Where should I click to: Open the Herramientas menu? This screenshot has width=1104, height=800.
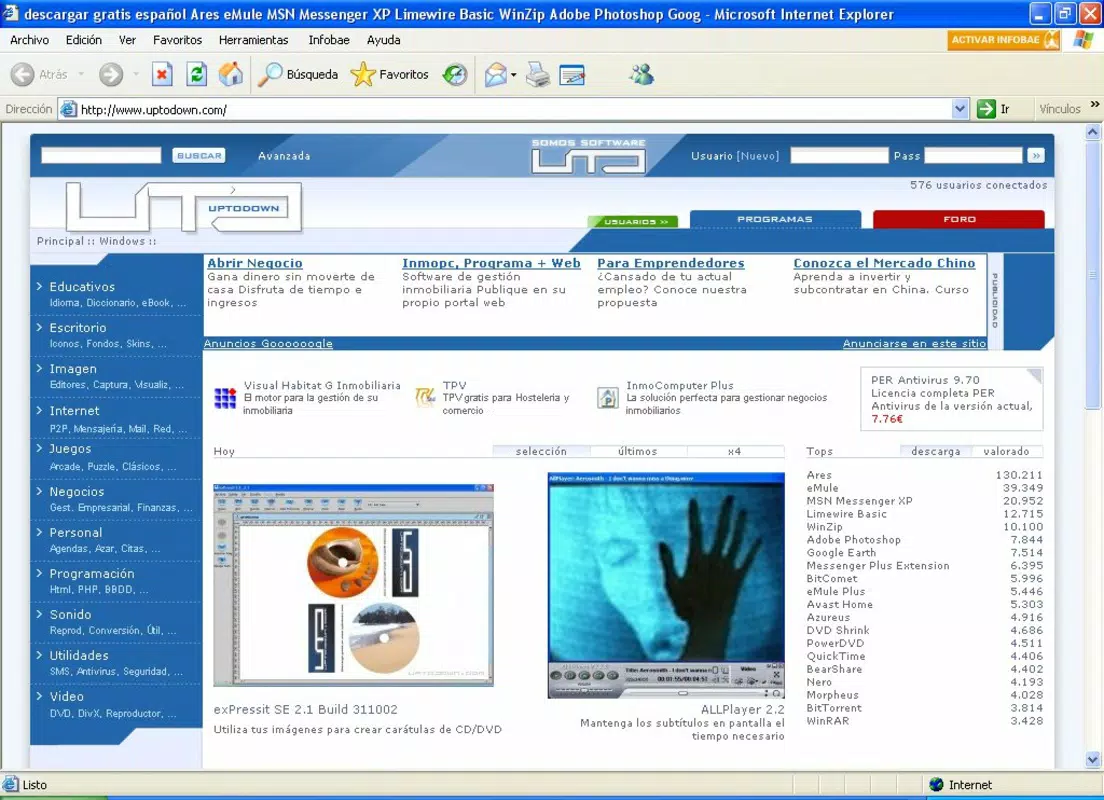coord(253,40)
